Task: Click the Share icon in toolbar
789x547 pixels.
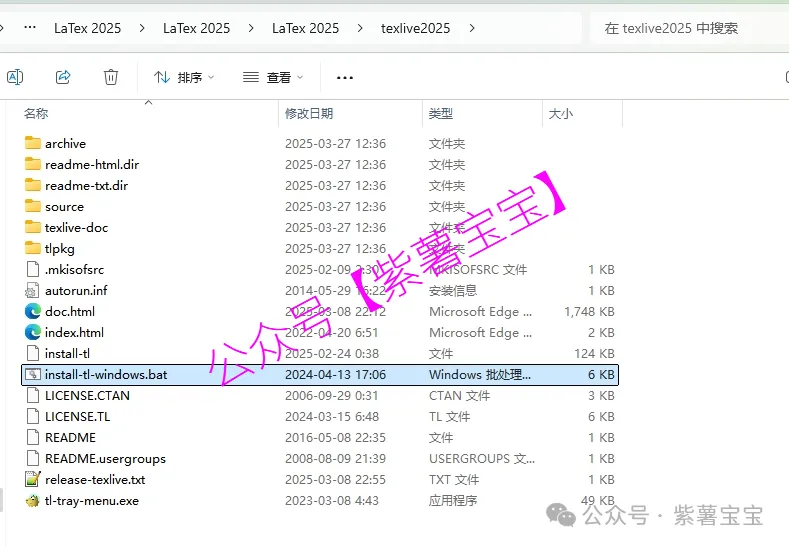Action: click(x=63, y=77)
